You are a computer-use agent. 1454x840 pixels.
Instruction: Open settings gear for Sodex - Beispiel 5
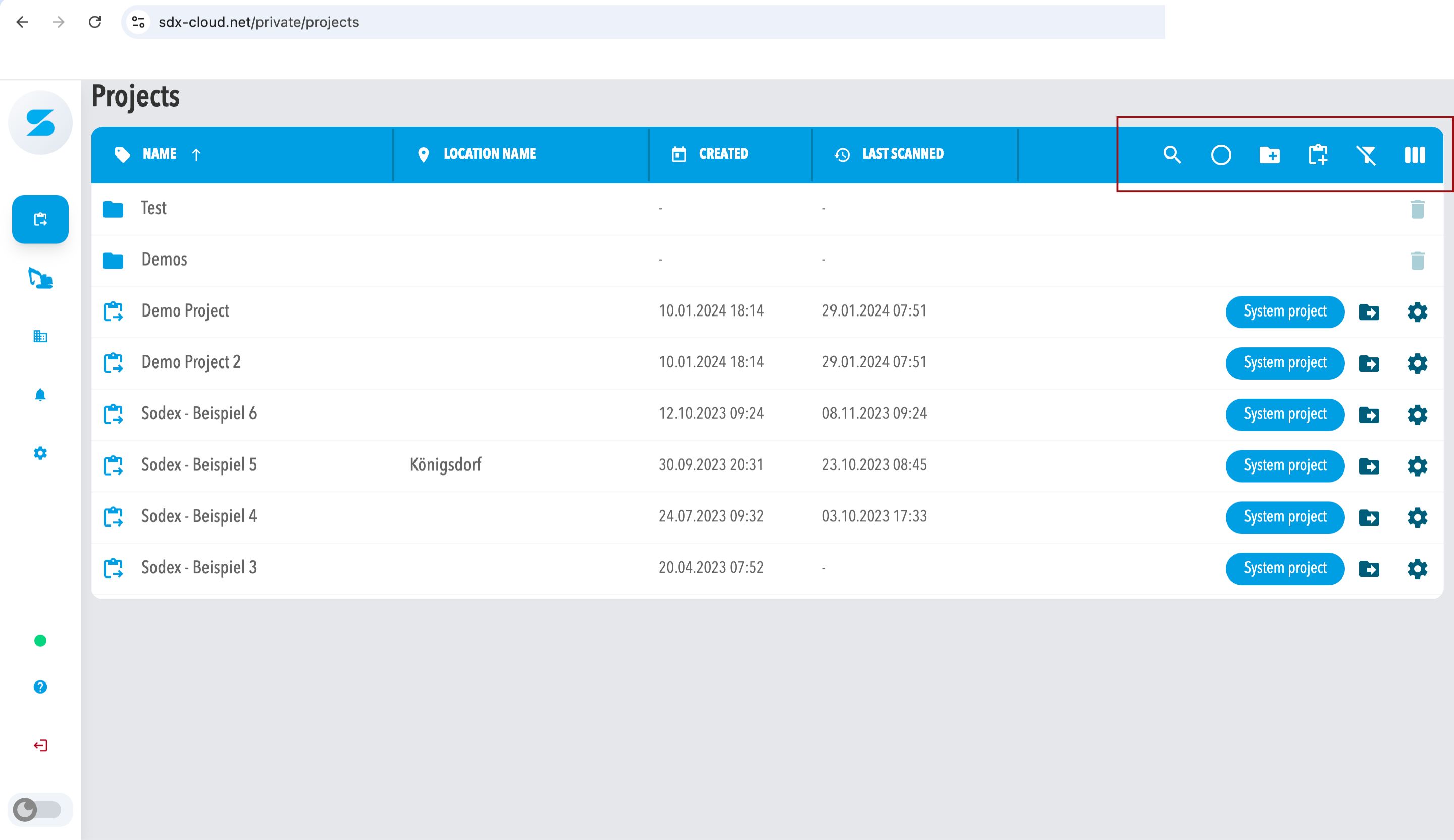click(1417, 465)
